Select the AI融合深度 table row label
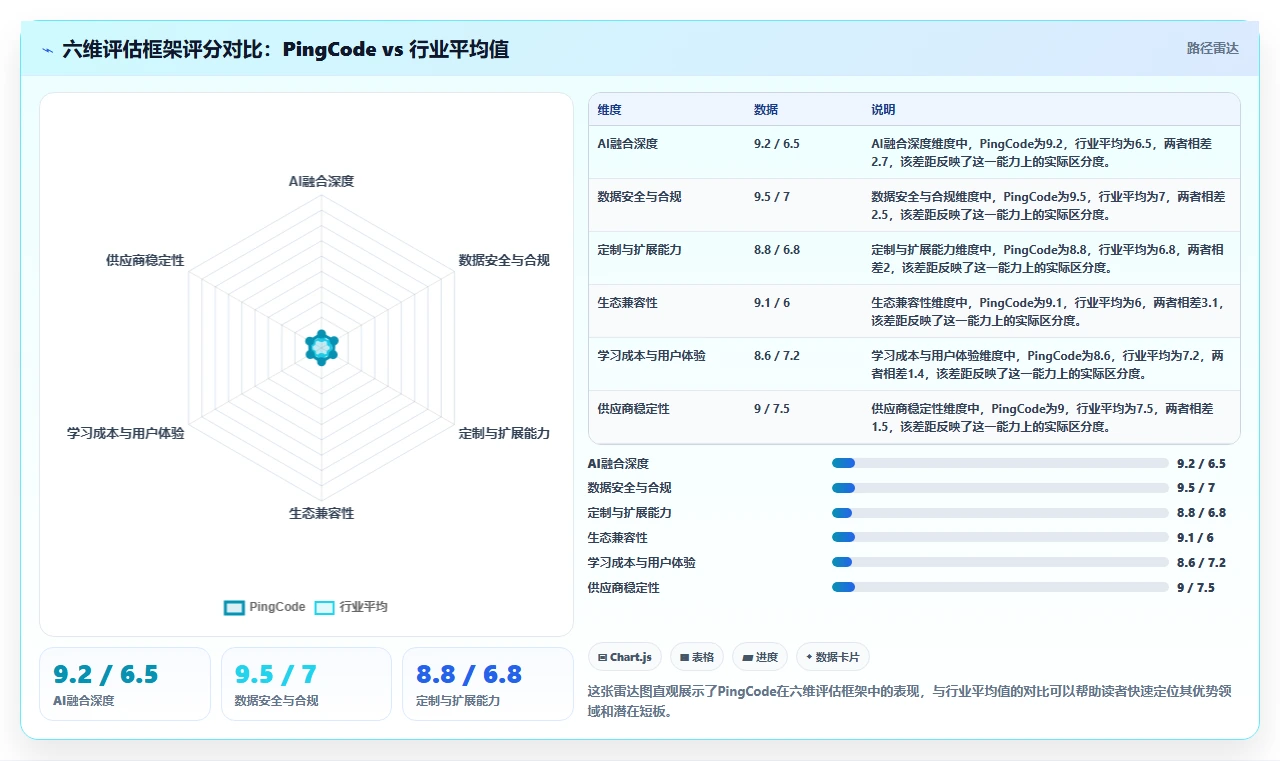The width and height of the screenshot is (1280, 761). (x=628, y=144)
